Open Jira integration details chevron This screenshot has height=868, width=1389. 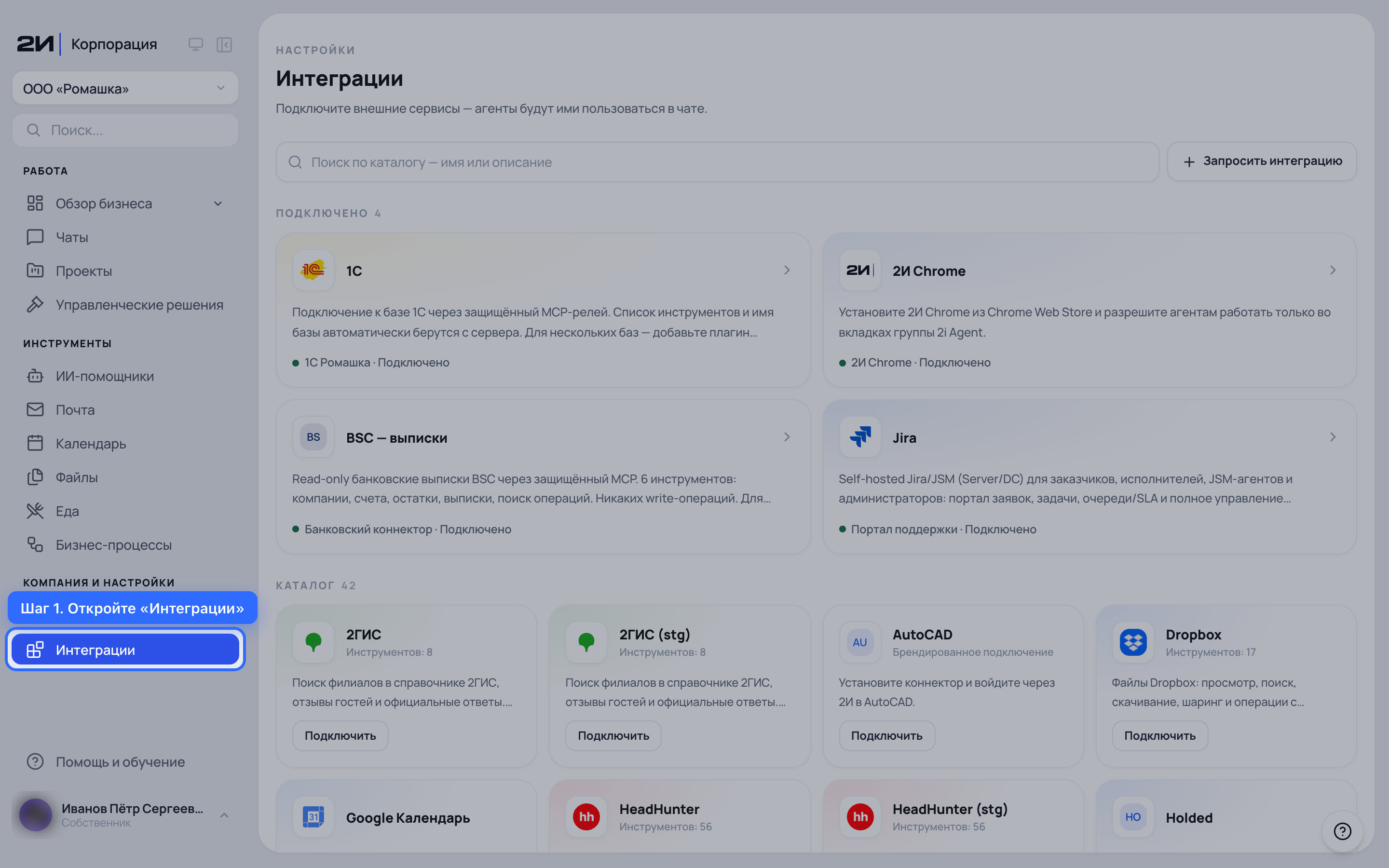pos(1333,437)
